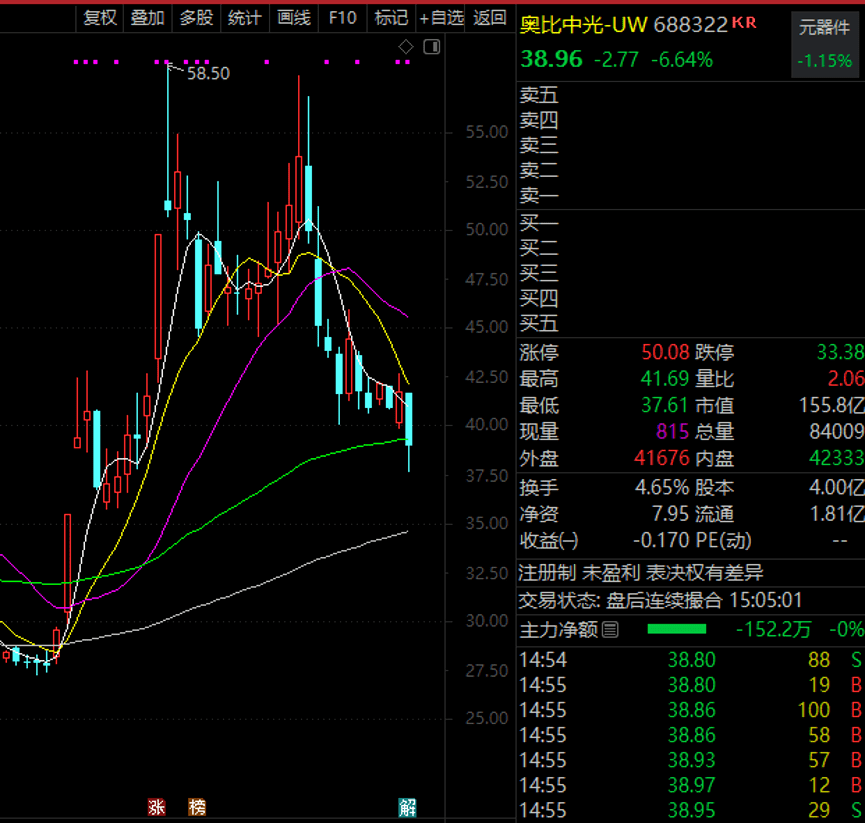866x824 pixels.
Task: Click the 解 marker icon below chart
Action: pos(407,807)
